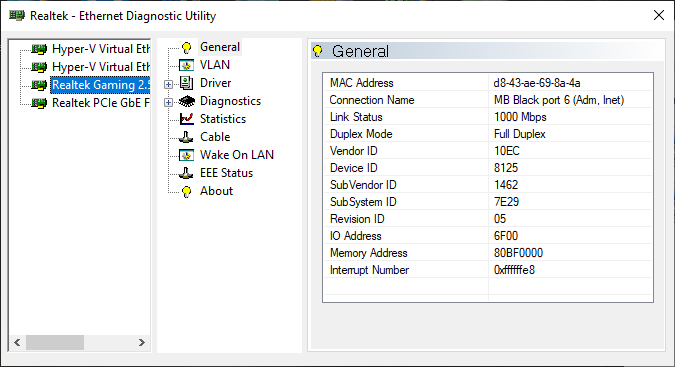This screenshot has width=675, height=367.
Task: Open the VLAN settings page
Action: point(215,65)
